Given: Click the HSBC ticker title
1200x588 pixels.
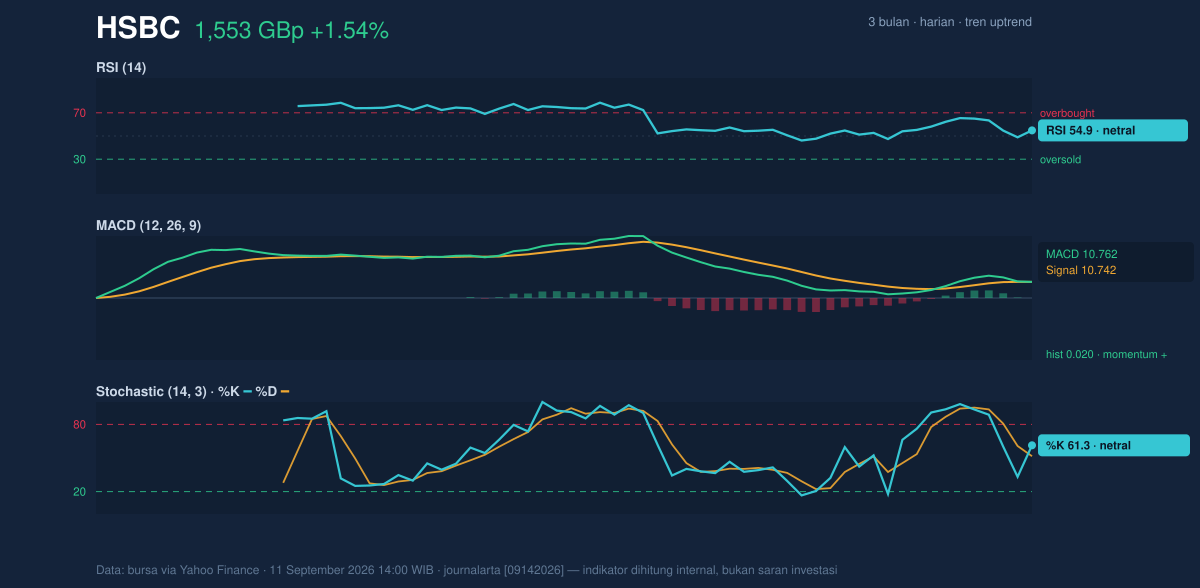Looking at the screenshot, I should pyautogui.click(x=138, y=29).
